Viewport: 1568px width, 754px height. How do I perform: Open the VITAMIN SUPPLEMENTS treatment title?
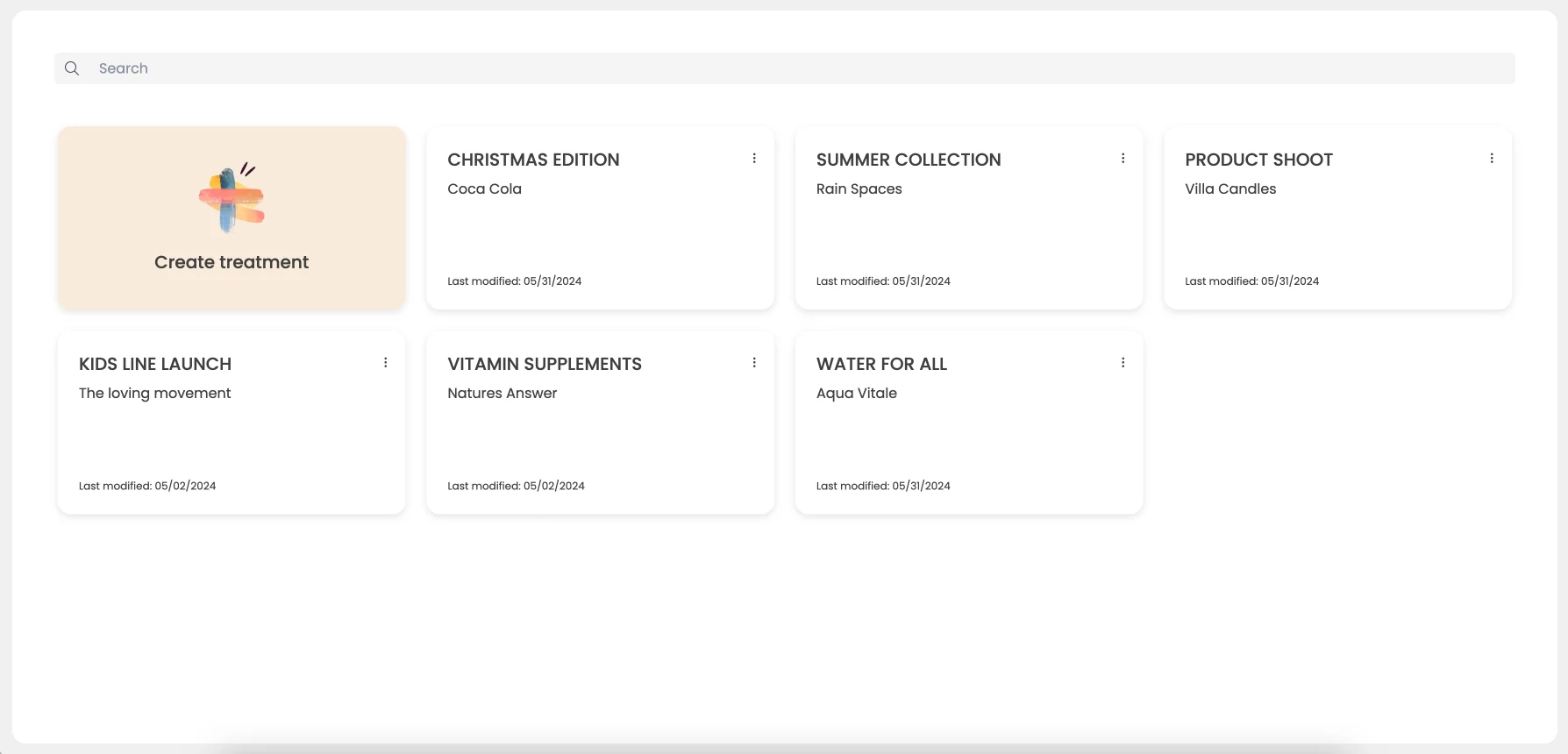point(545,364)
